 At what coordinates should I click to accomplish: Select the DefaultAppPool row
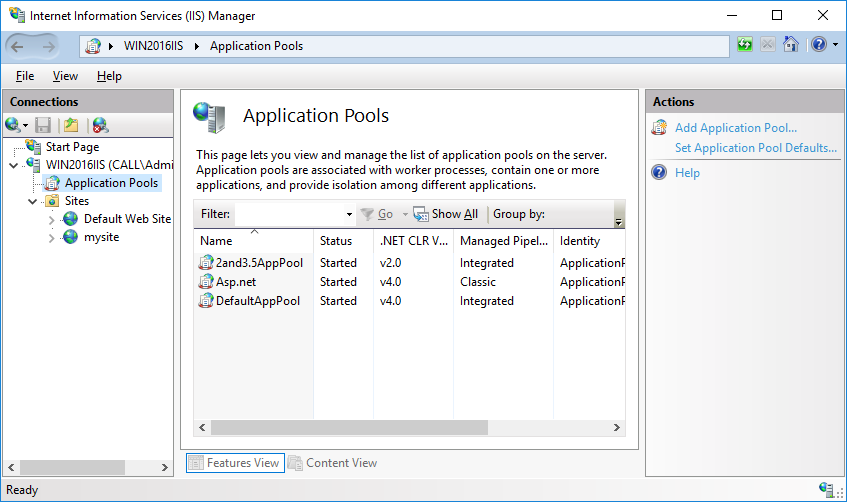[409, 301]
